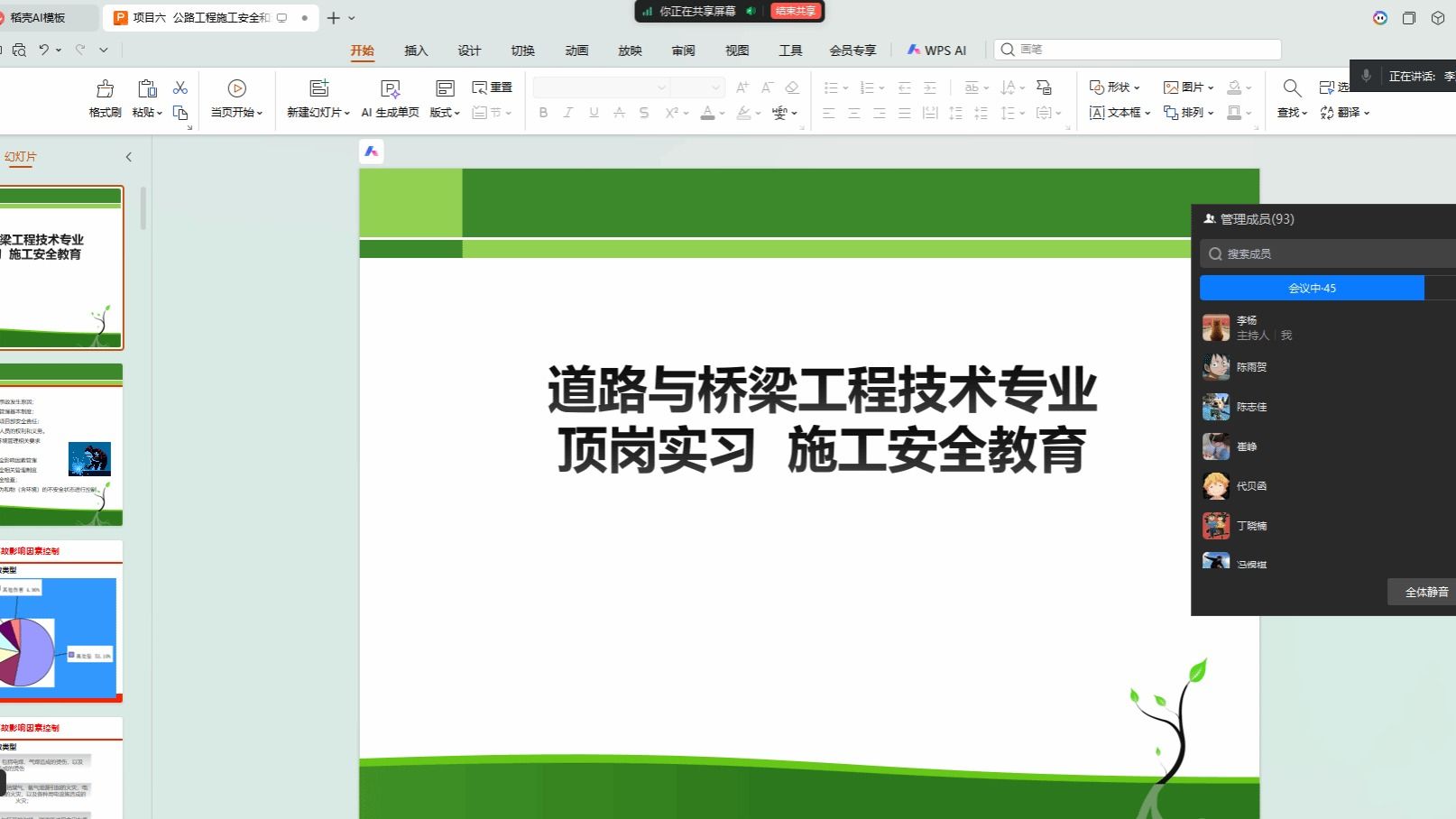Click the search members (搜索成员) field
The width and height of the screenshot is (1456, 819).
tap(1326, 253)
